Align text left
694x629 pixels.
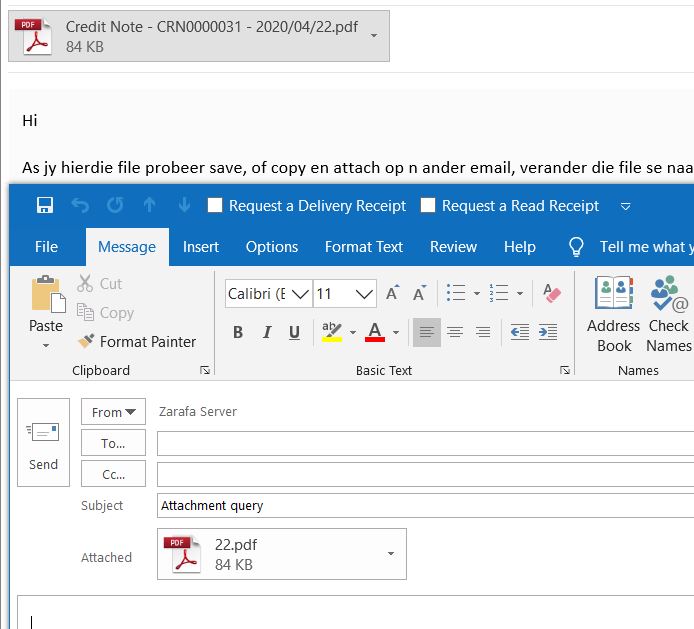click(x=427, y=332)
